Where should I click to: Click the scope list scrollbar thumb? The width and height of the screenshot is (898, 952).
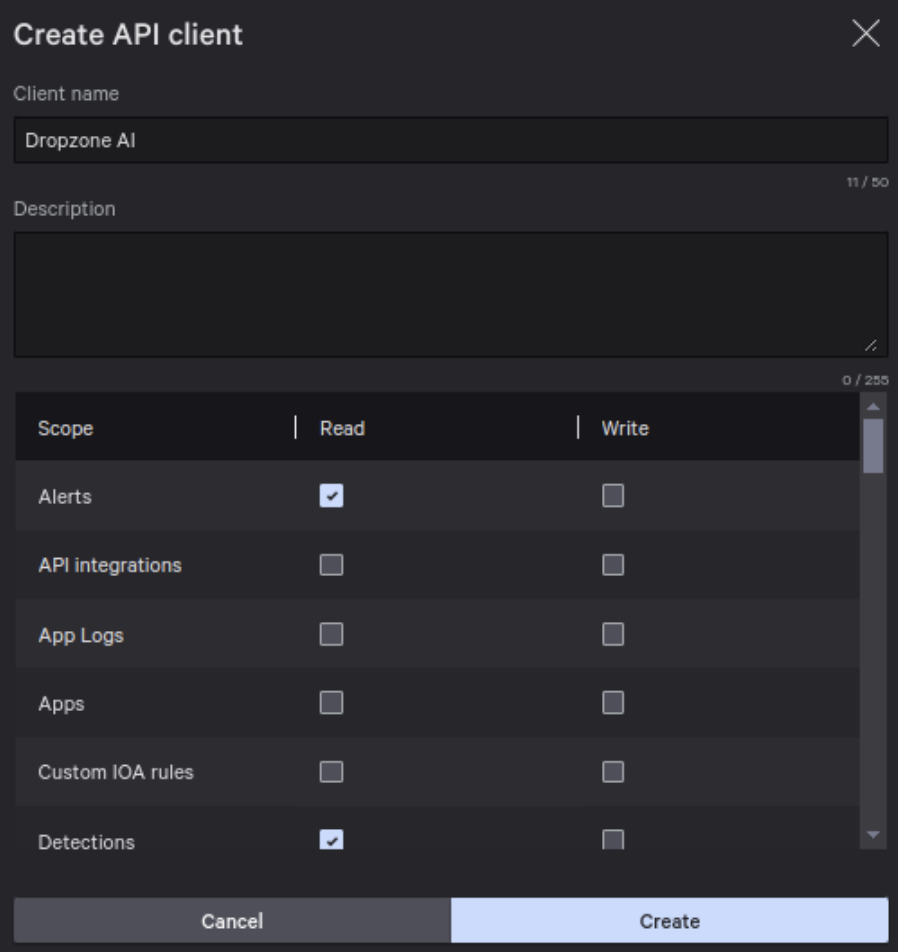point(873,445)
